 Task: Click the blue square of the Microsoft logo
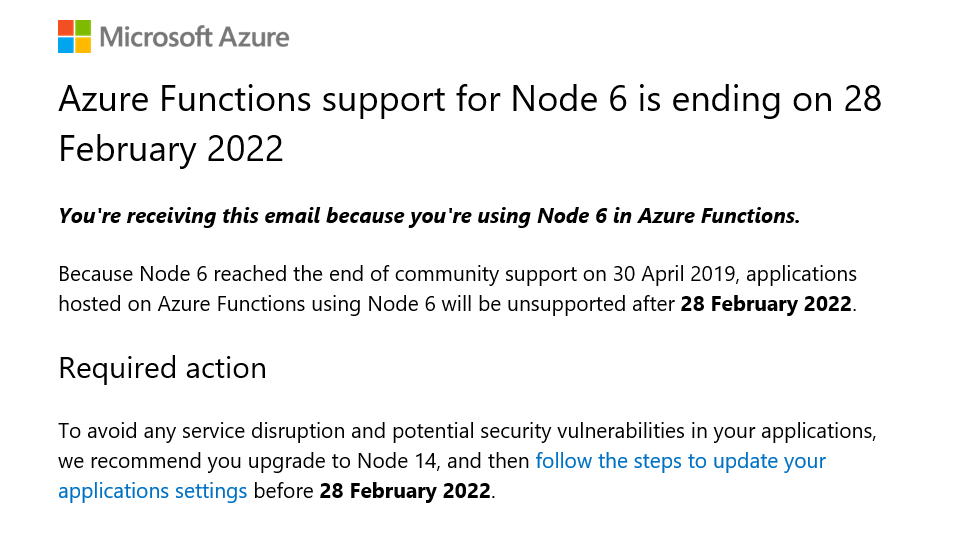[x=66, y=45]
